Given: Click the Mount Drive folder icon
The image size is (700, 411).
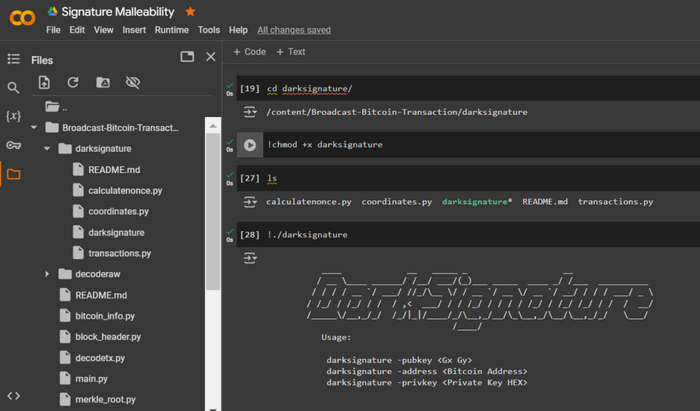Looking at the screenshot, I should (x=102, y=83).
